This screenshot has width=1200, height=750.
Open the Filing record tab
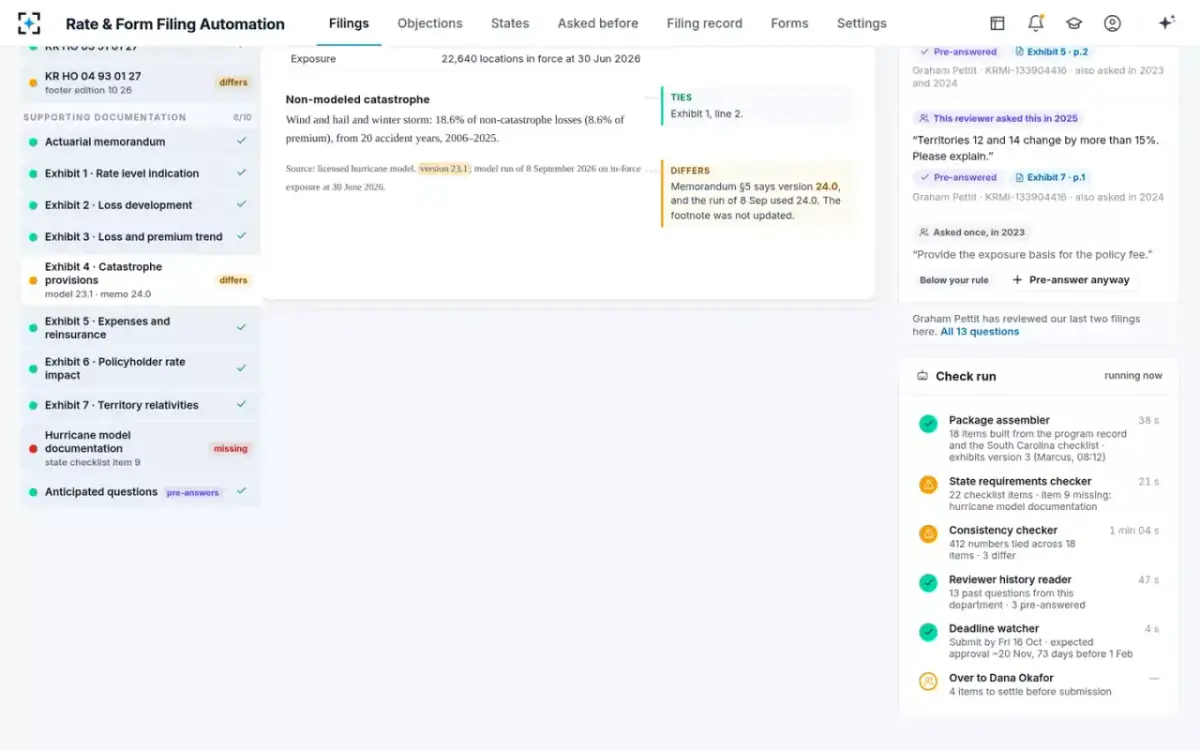click(704, 23)
